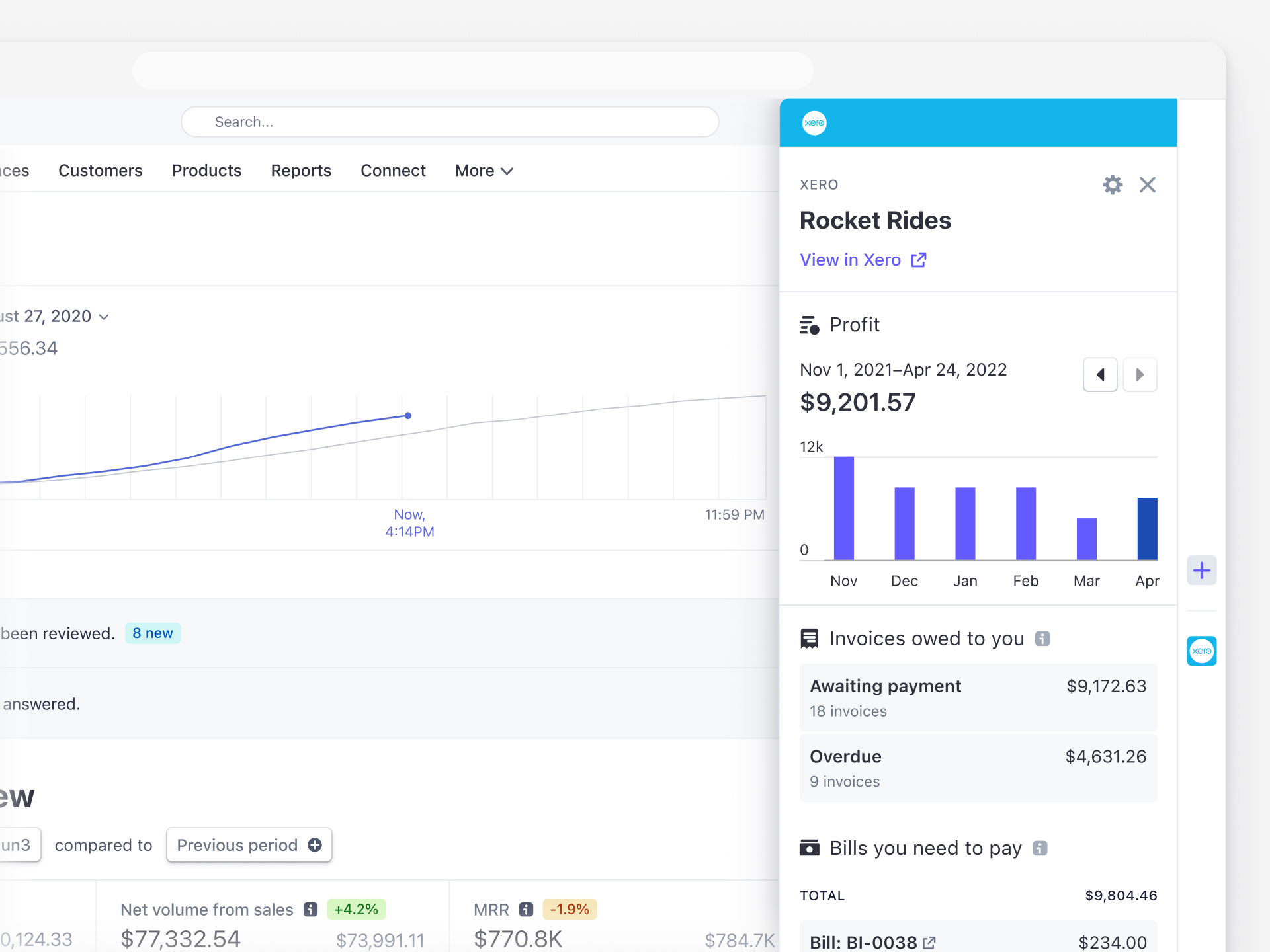The width and height of the screenshot is (1270, 952).
Task: View info about Invoices owed to you
Action: coord(1043,638)
